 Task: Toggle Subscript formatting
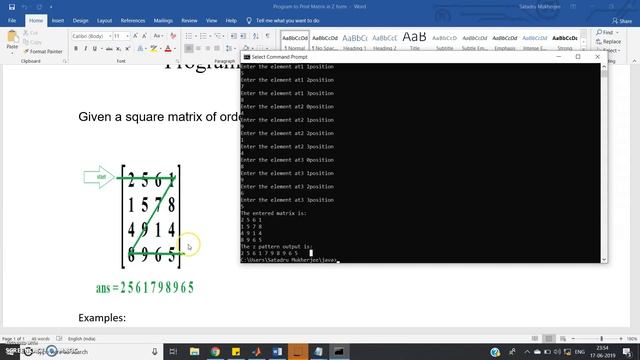coord(118,49)
